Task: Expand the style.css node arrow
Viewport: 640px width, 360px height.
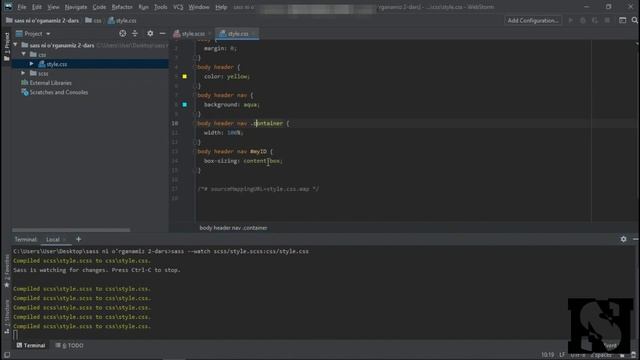Action: [31, 64]
